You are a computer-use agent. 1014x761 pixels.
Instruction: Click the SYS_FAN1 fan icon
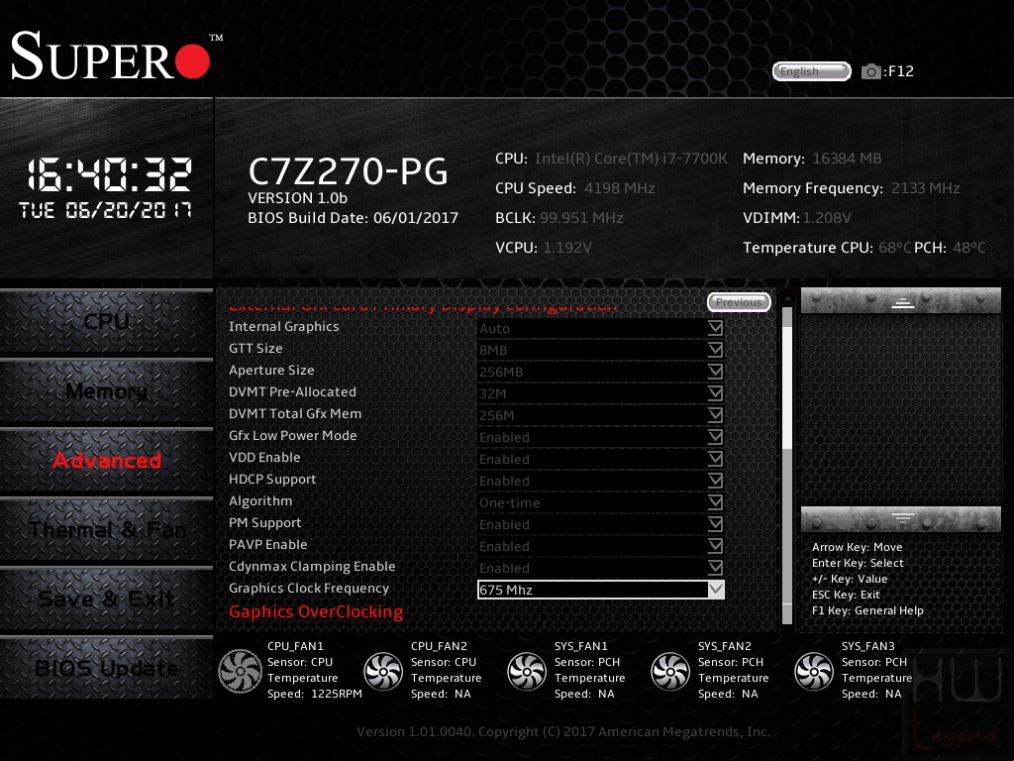coord(527,670)
